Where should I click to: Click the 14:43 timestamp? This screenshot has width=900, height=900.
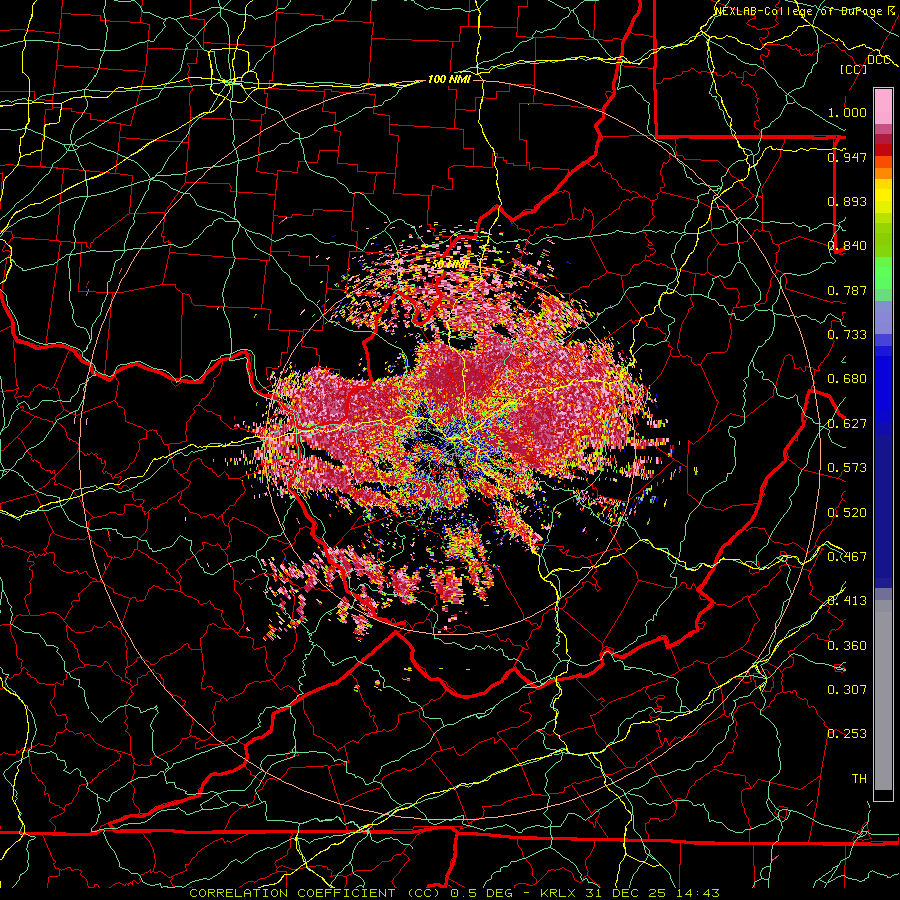click(x=696, y=893)
